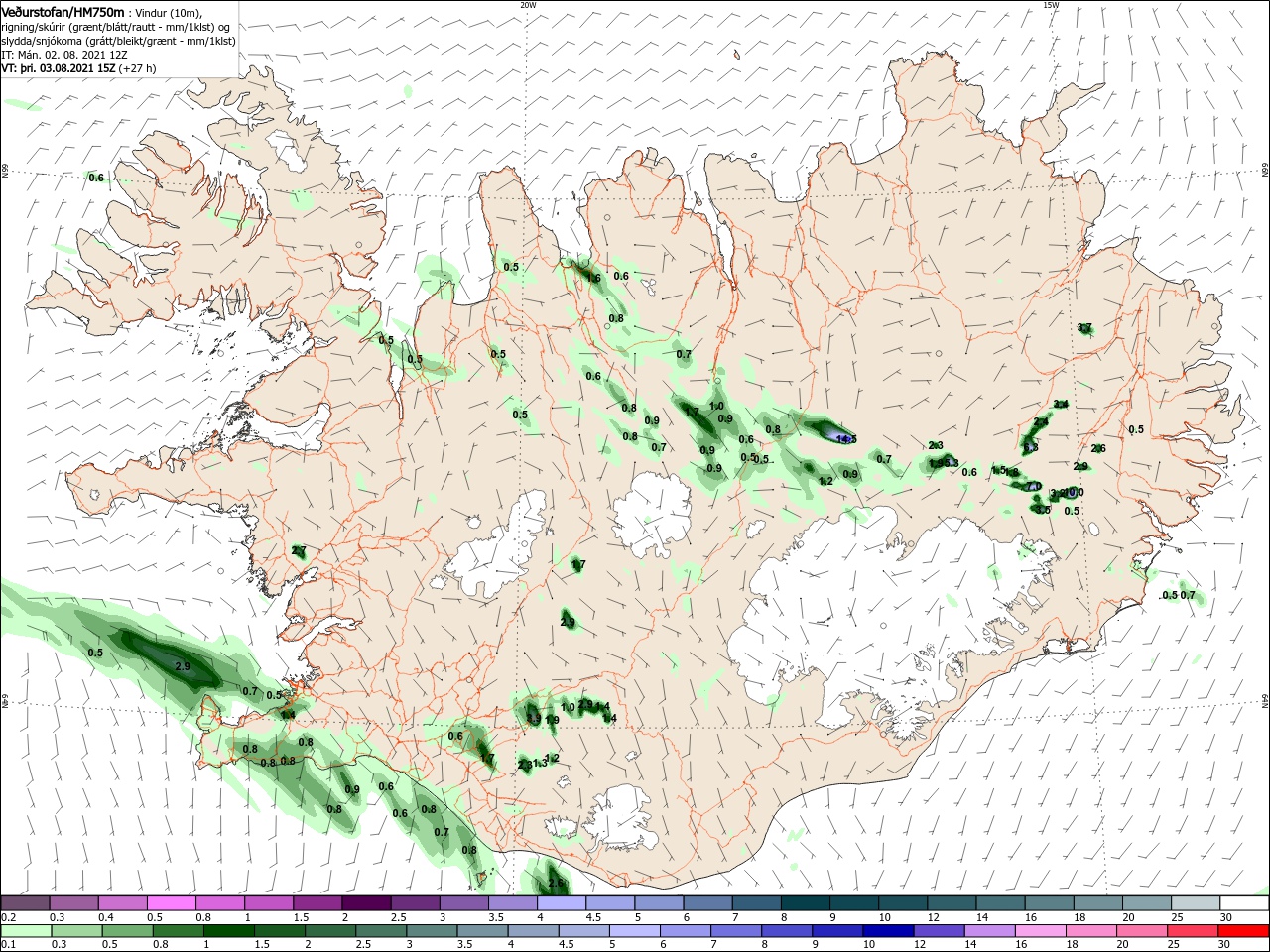Pick the palest green swatch above 0.1
This screenshot has width=1270, height=952.
click(x=25, y=931)
